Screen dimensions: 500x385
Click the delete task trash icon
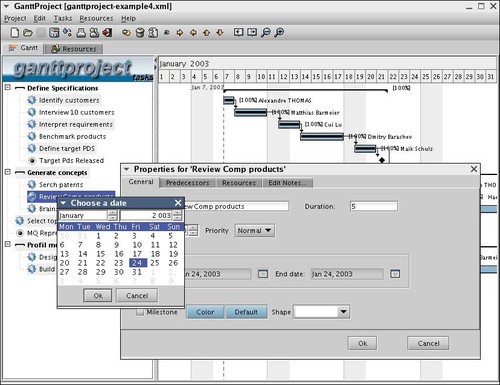click(x=140, y=33)
